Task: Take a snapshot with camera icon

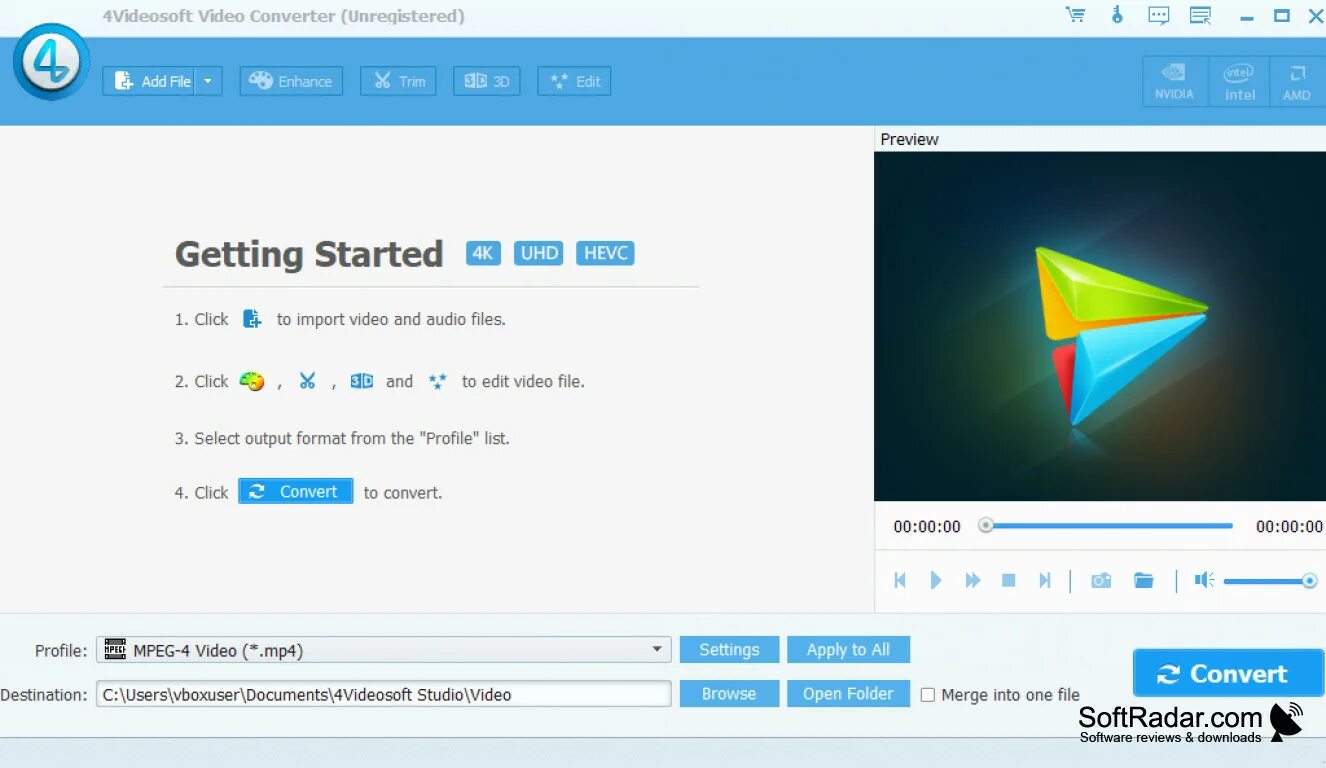Action: 1101,580
